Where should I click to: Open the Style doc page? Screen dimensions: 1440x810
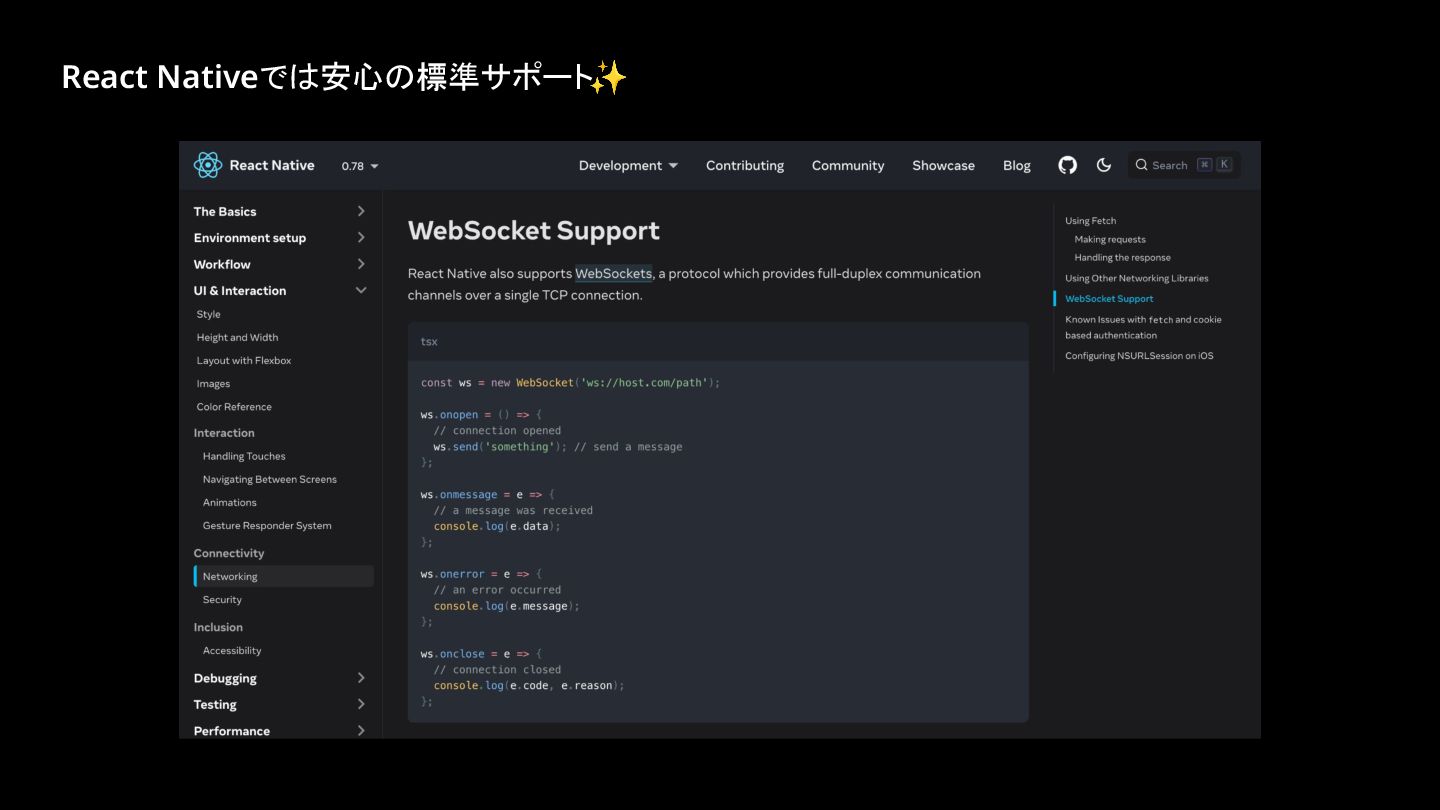[209, 314]
